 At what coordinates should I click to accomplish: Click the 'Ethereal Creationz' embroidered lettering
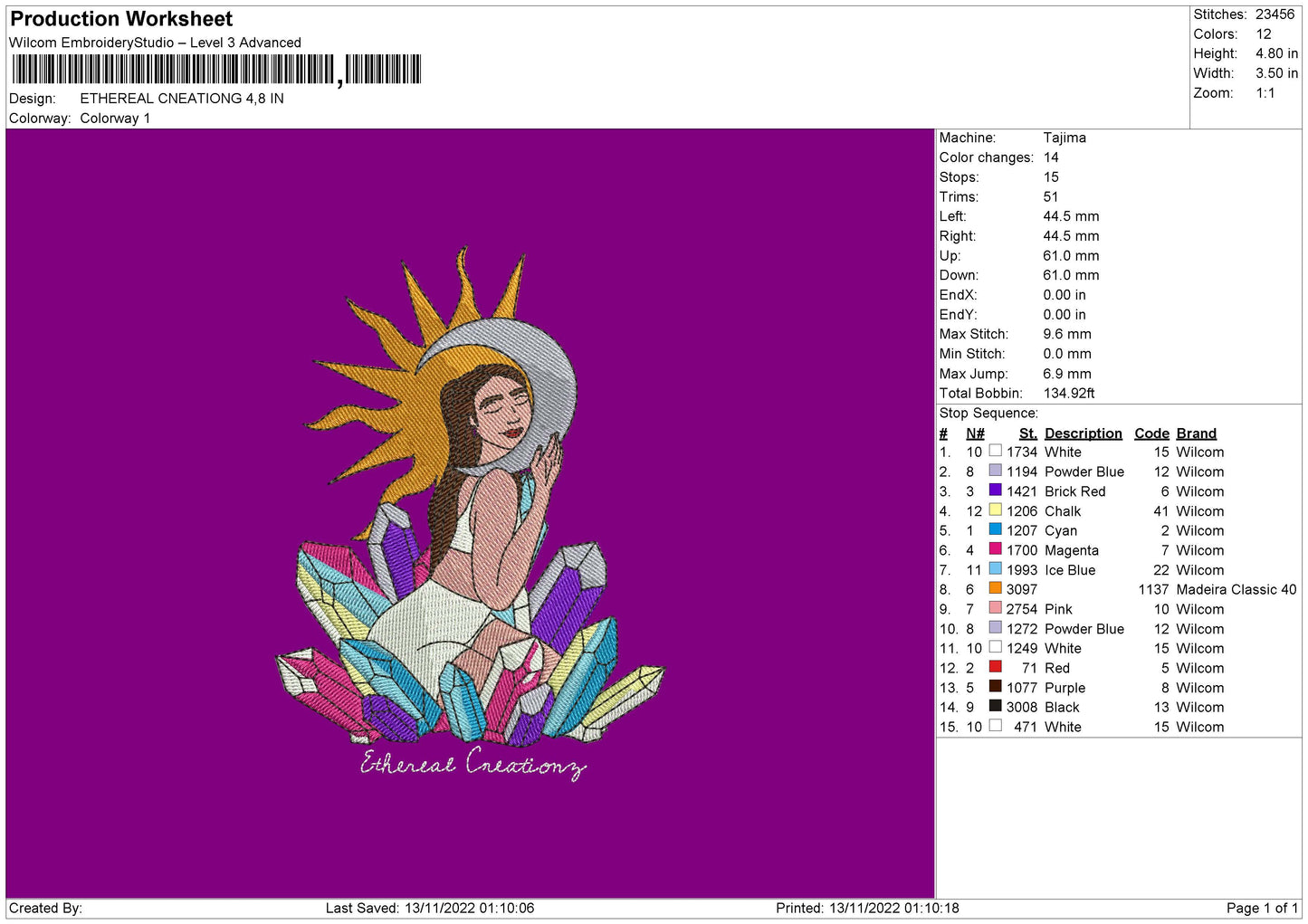pos(473,763)
